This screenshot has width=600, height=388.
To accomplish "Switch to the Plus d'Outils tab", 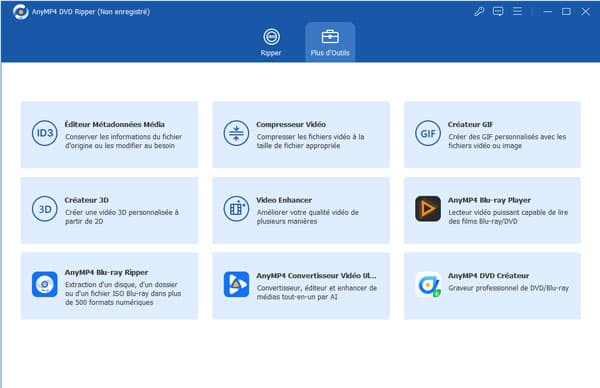I will 330,42.
